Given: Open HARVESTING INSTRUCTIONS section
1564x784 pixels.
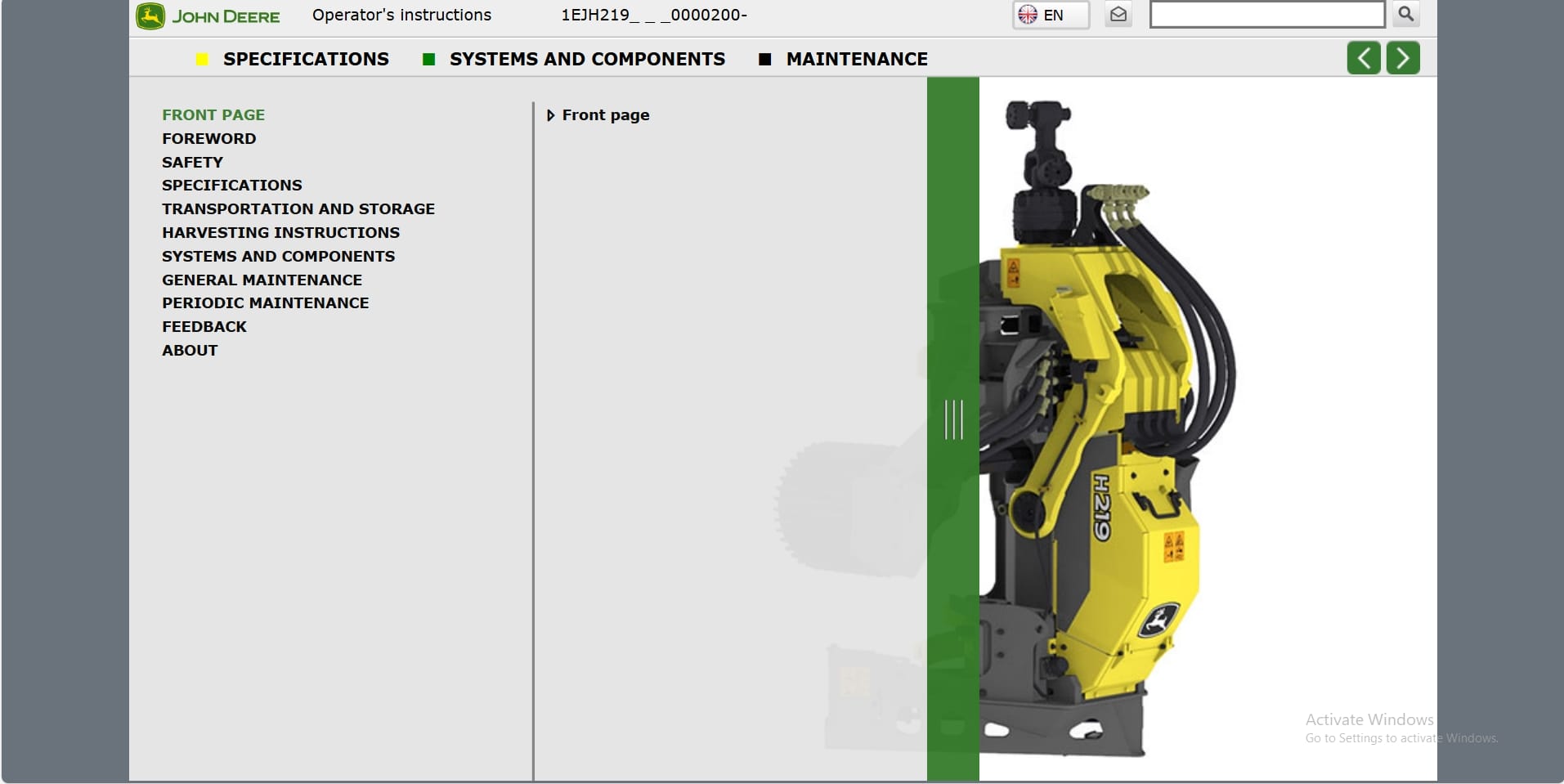Looking at the screenshot, I should (281, 232).
